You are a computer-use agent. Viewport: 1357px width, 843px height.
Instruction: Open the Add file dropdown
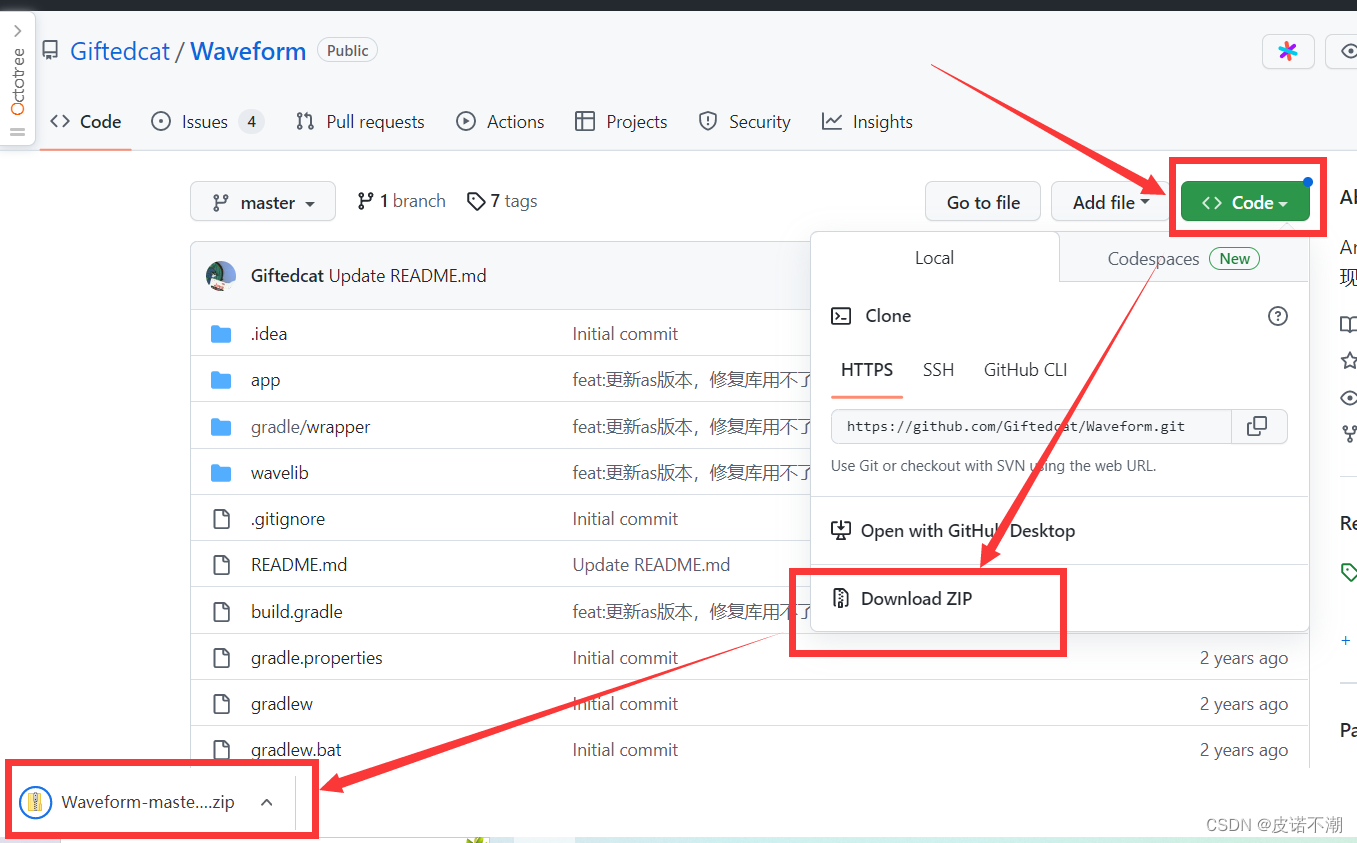point(1110,202)
